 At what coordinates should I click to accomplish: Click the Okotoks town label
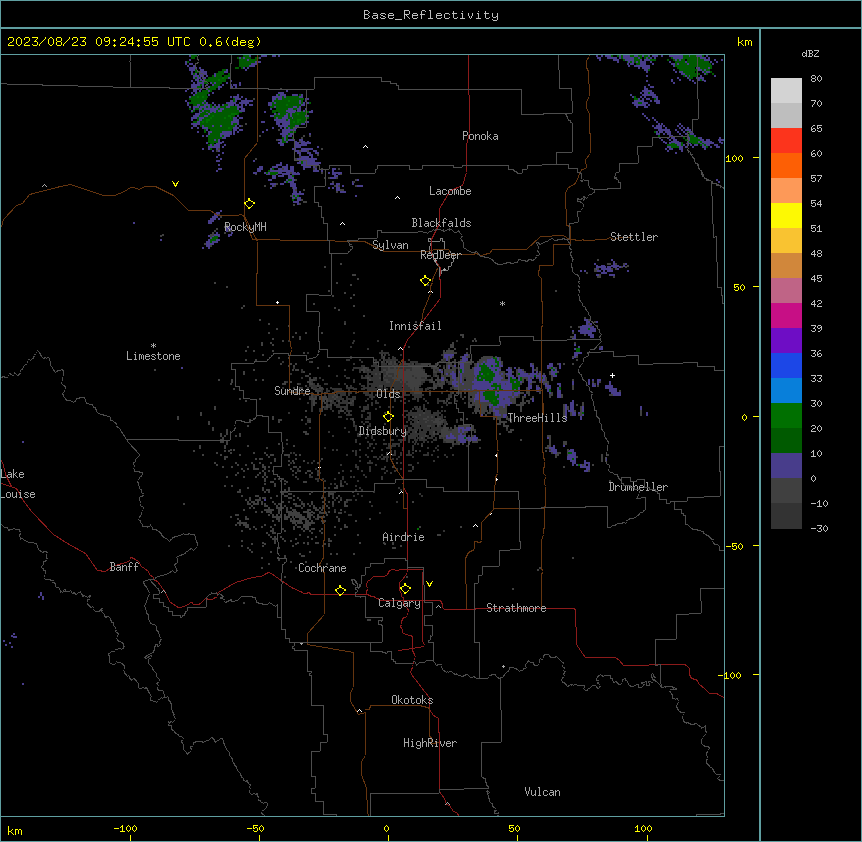(412, 700)
